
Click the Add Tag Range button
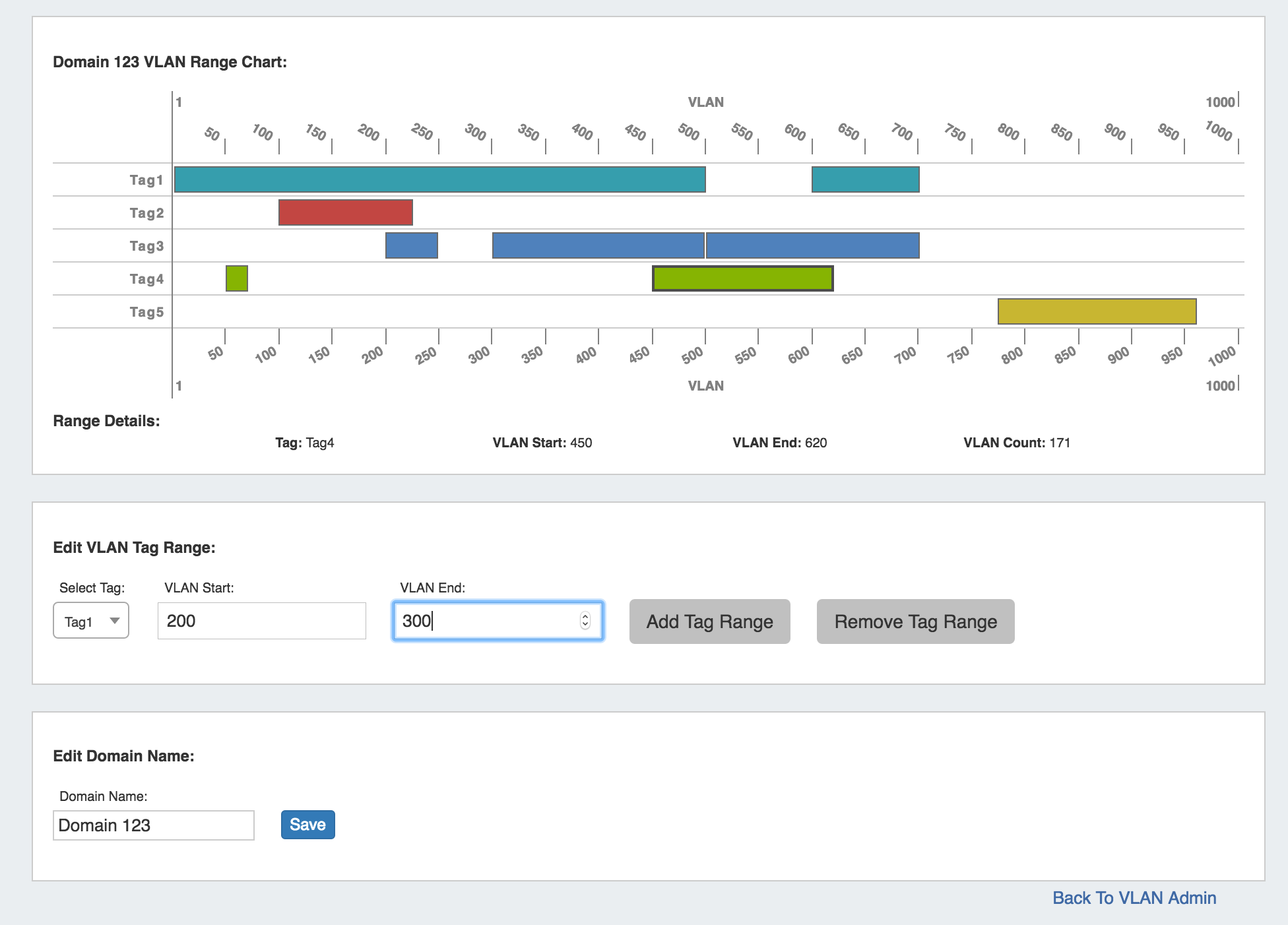[709, 622]
